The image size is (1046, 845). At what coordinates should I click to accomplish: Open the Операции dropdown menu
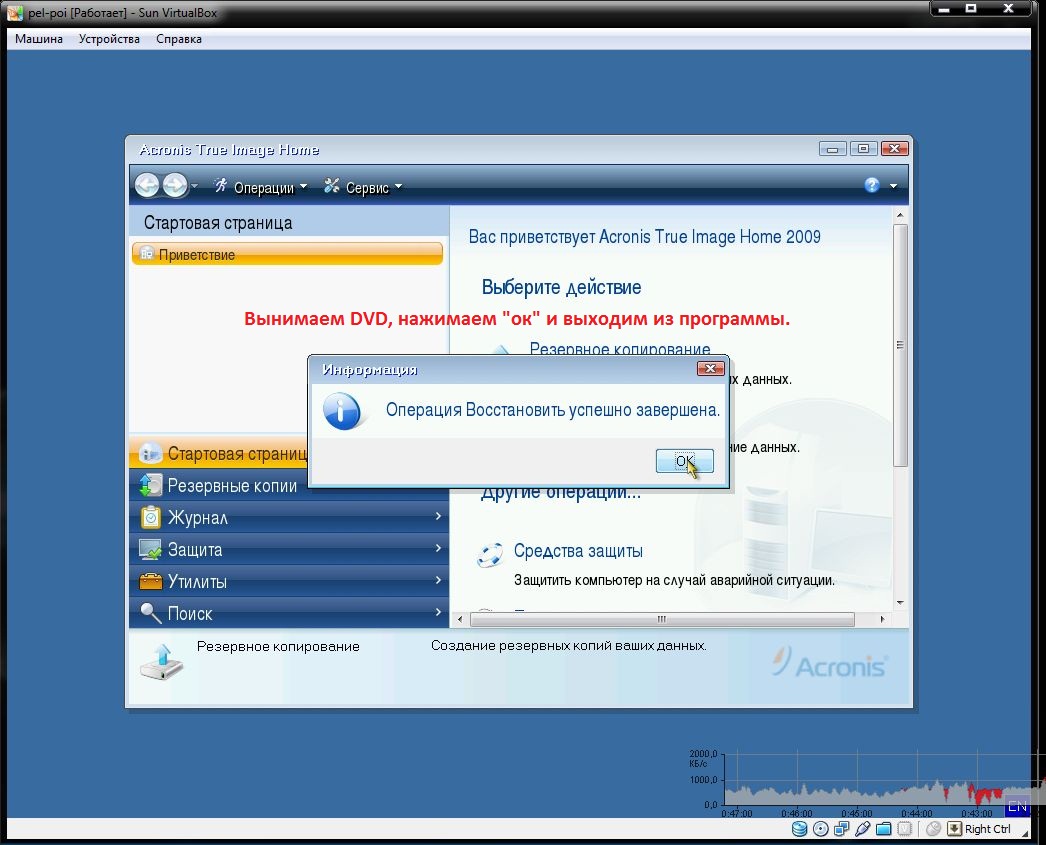(x=263, y=188)
